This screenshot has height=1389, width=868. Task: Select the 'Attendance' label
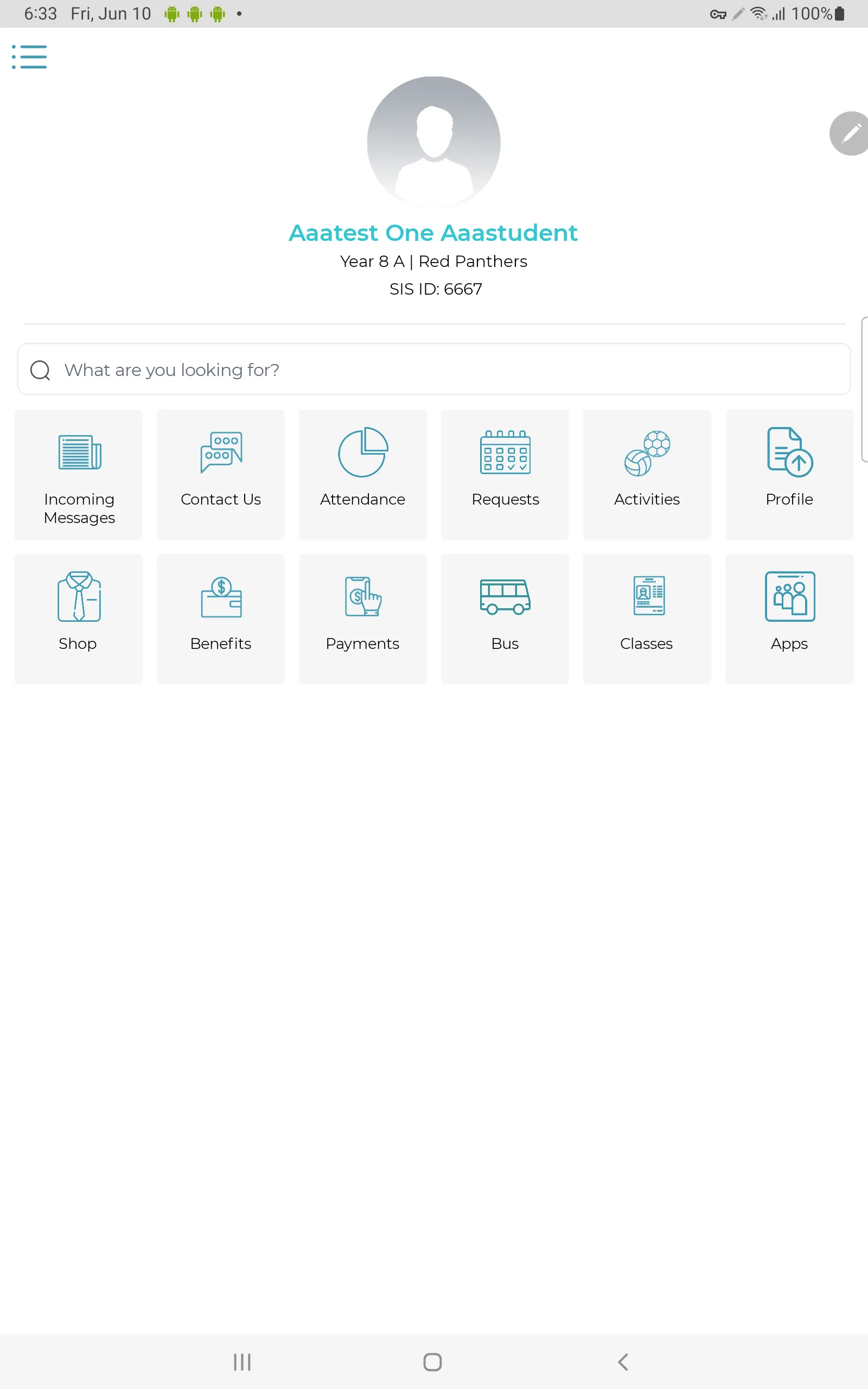pyautogui.click(x=363, y=499)
